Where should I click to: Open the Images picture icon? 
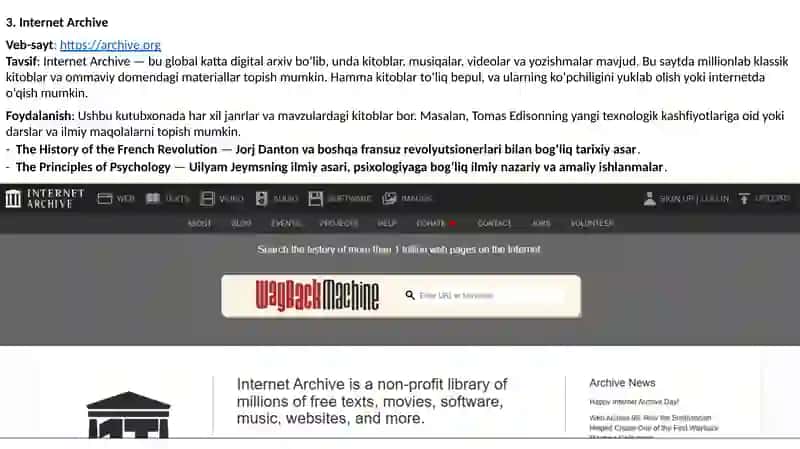[389, 198]
